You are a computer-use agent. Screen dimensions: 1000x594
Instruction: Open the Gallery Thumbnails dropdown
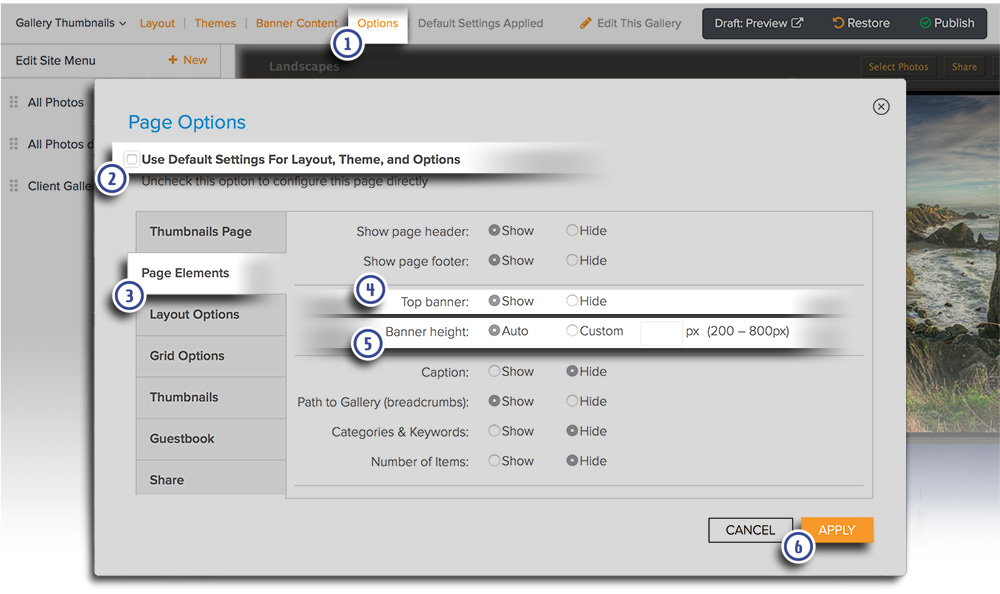(71, 23)
